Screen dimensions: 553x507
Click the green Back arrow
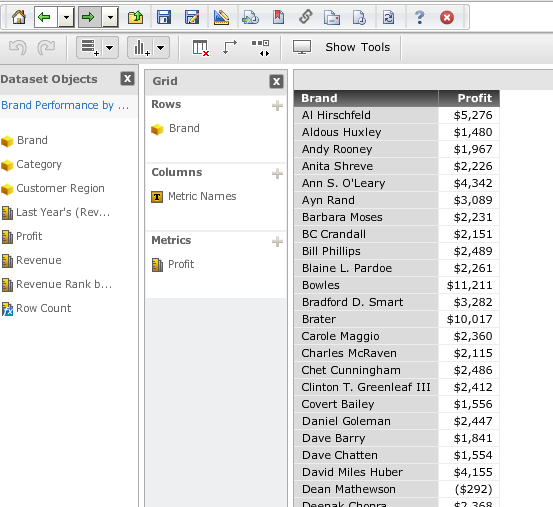coord(45,17)
